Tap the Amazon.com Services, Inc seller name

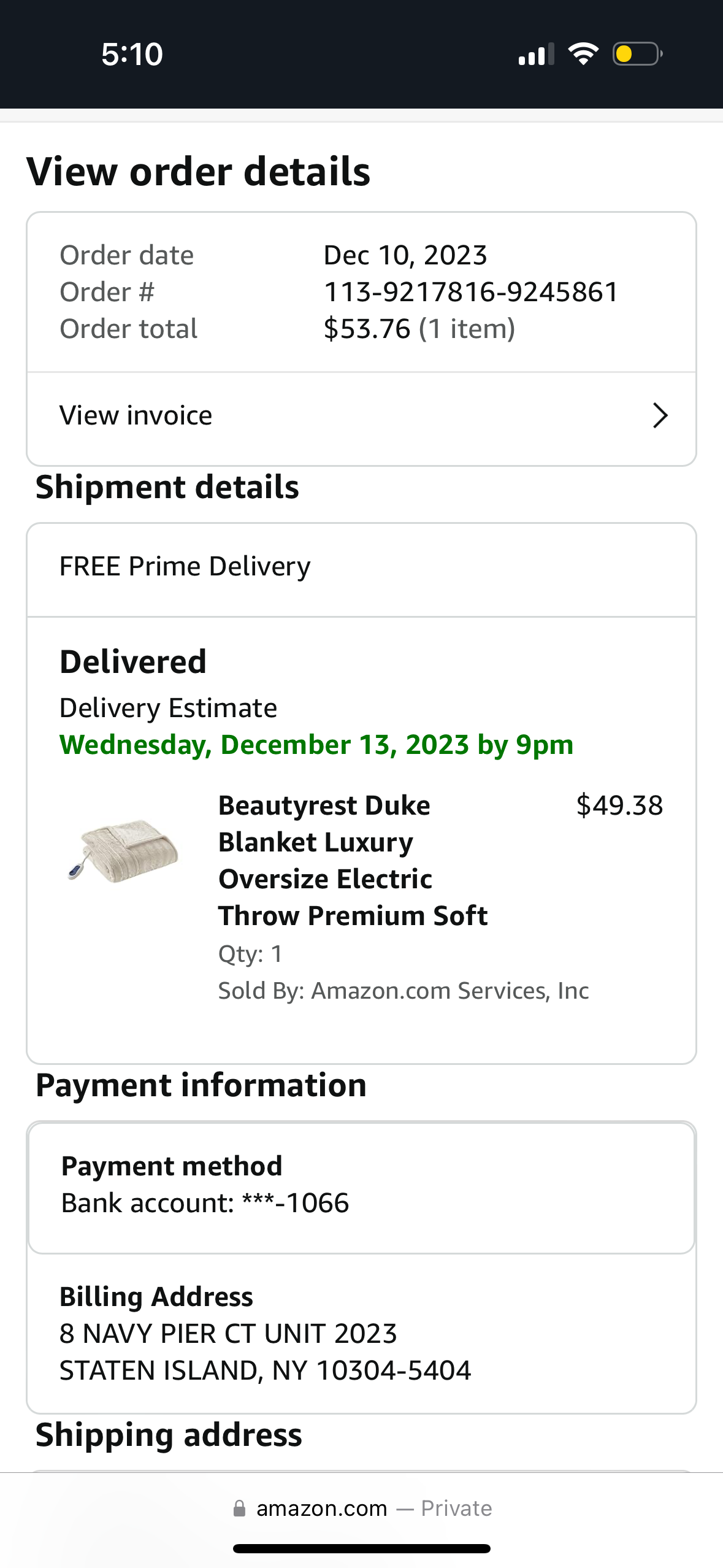(450, 991)
